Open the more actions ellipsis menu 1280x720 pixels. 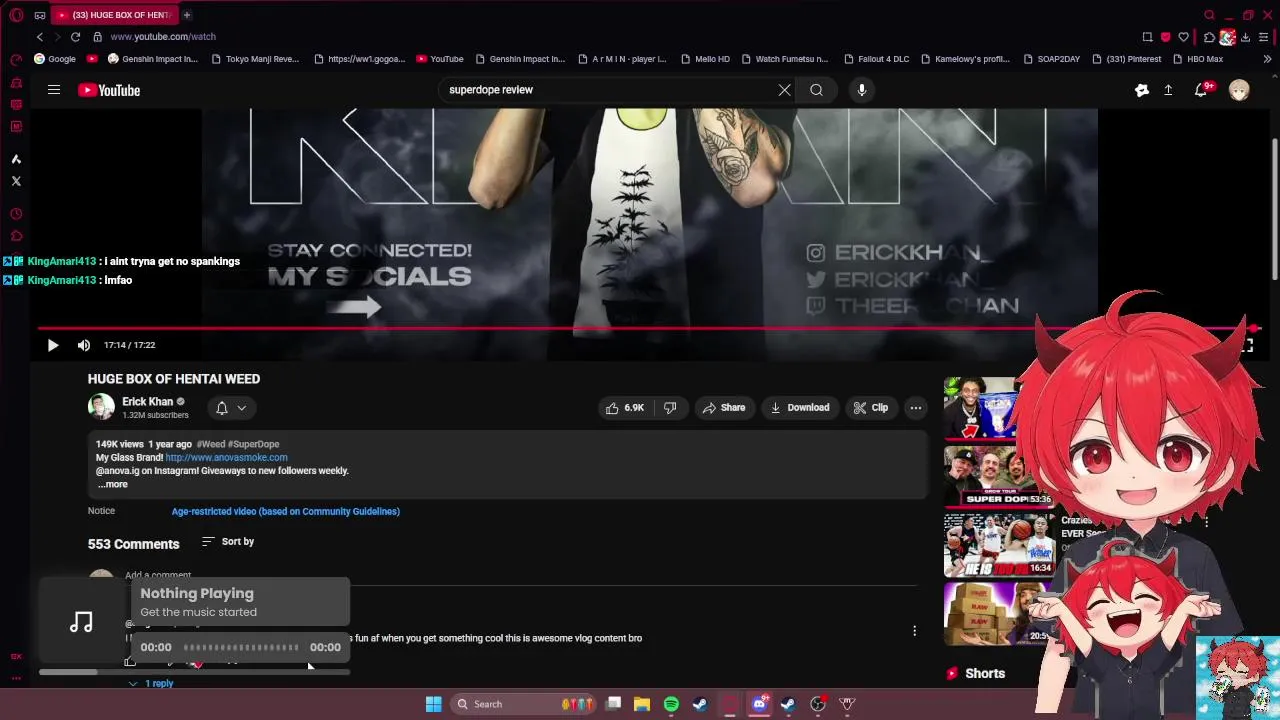[915, 408]
